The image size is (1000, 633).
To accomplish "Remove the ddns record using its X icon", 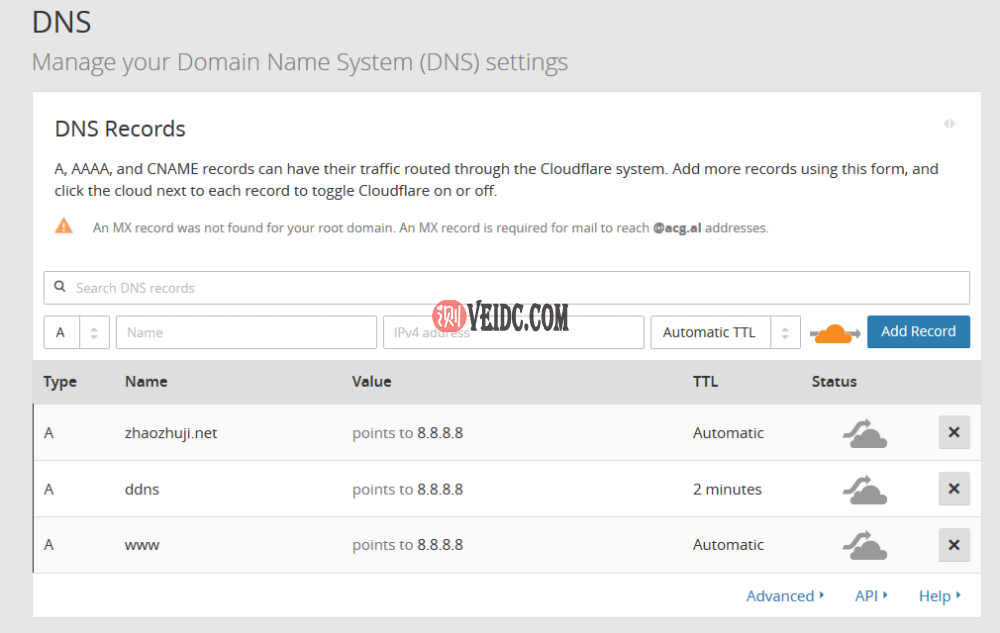I will (954, 489).
